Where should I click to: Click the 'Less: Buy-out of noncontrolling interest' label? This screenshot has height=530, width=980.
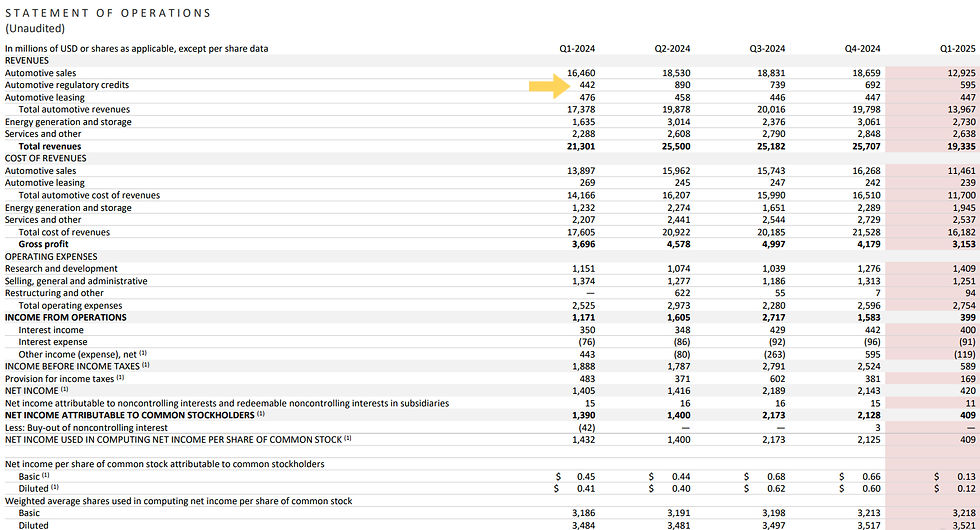click(86, 428)
